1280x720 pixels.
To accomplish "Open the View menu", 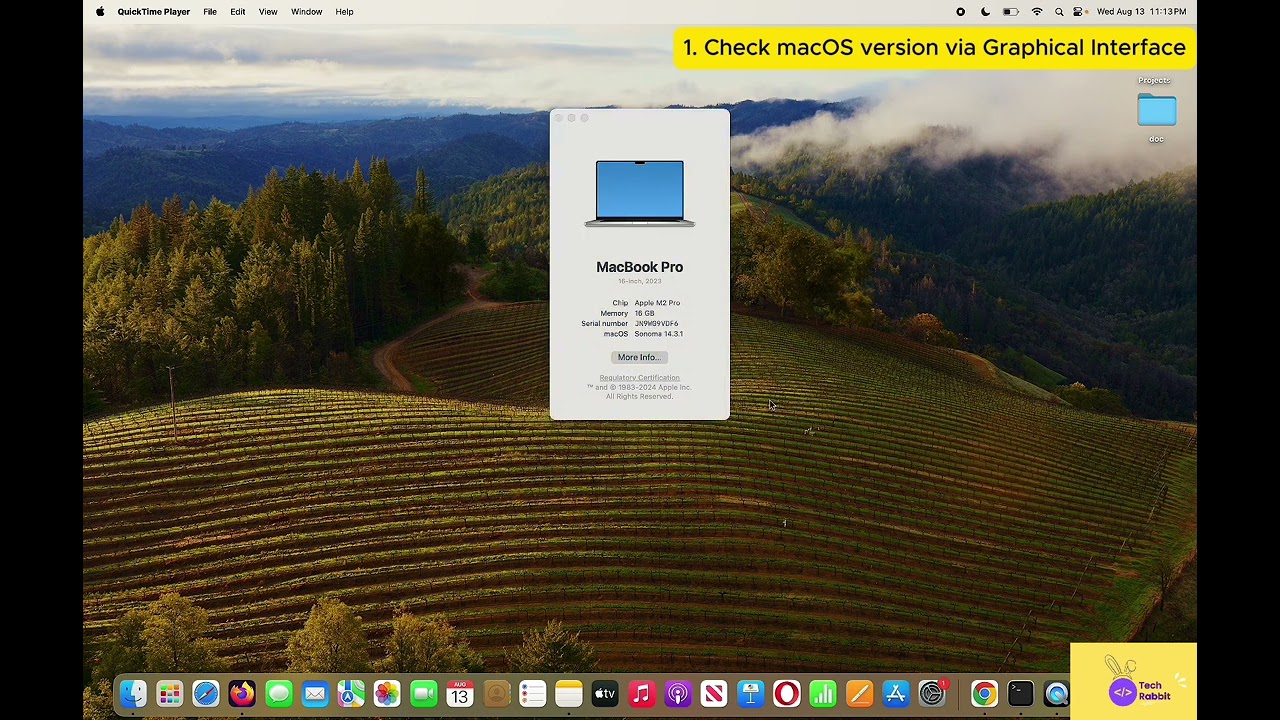I will (x=268, y=12).
